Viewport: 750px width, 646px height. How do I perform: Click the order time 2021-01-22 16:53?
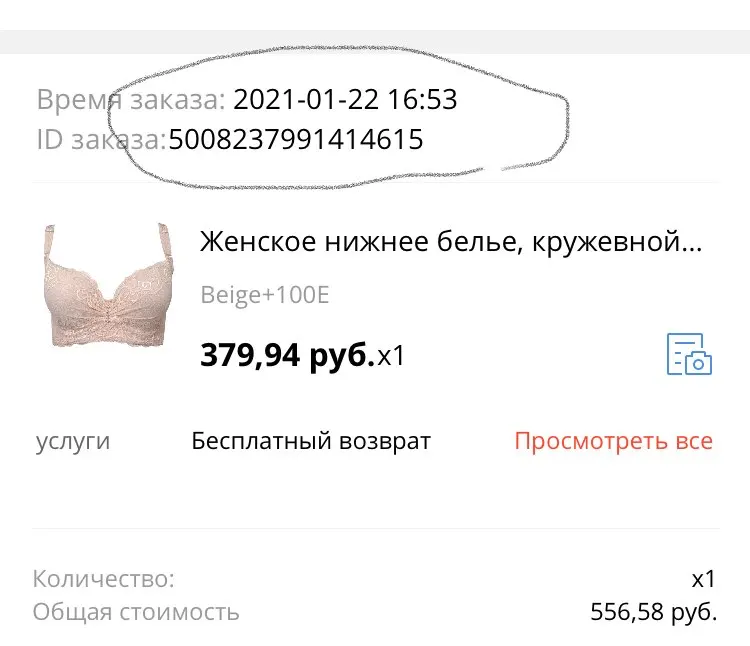pos(345,99)
